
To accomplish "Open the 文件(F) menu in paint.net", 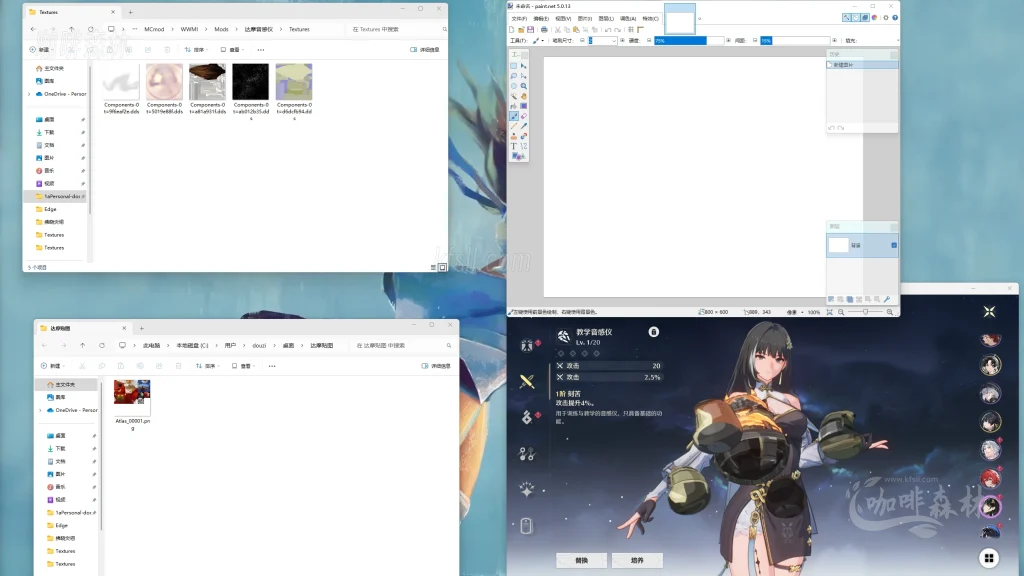I will 520,18.
